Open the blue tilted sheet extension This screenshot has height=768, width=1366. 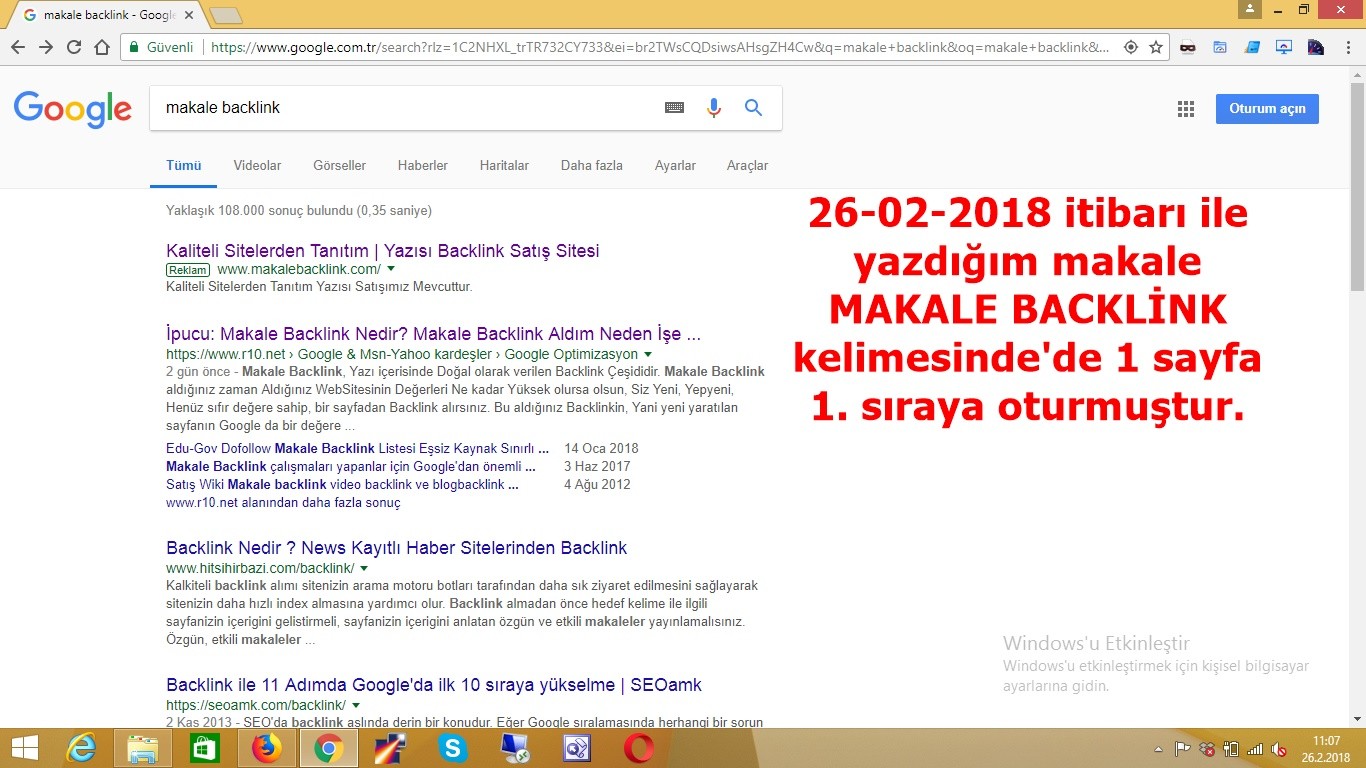pos(1252,47)
